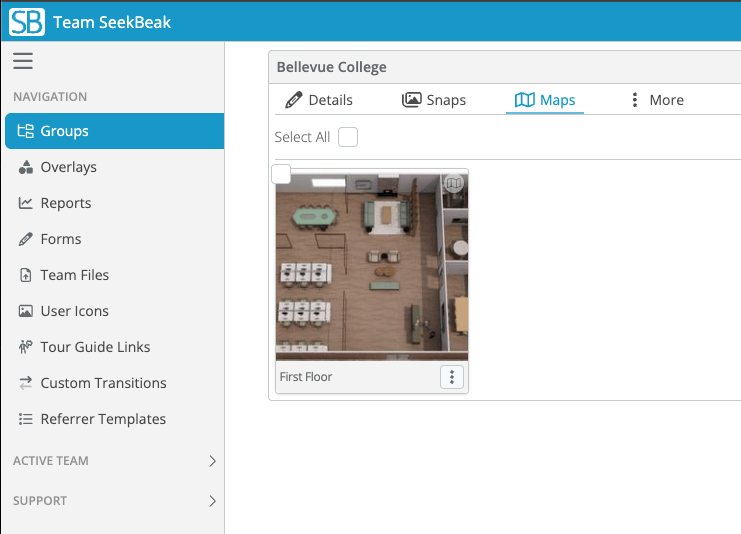Click the Forms pencil icon

coord(26,239)
